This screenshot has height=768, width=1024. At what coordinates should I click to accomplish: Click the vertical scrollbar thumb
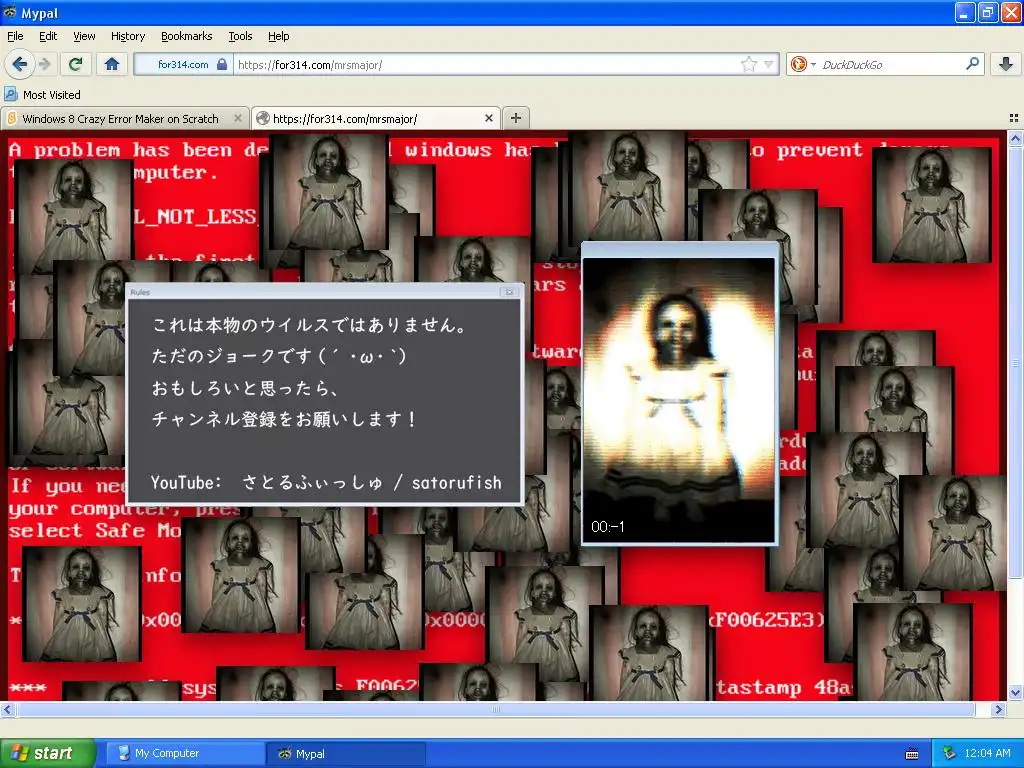pos(1015,362)
